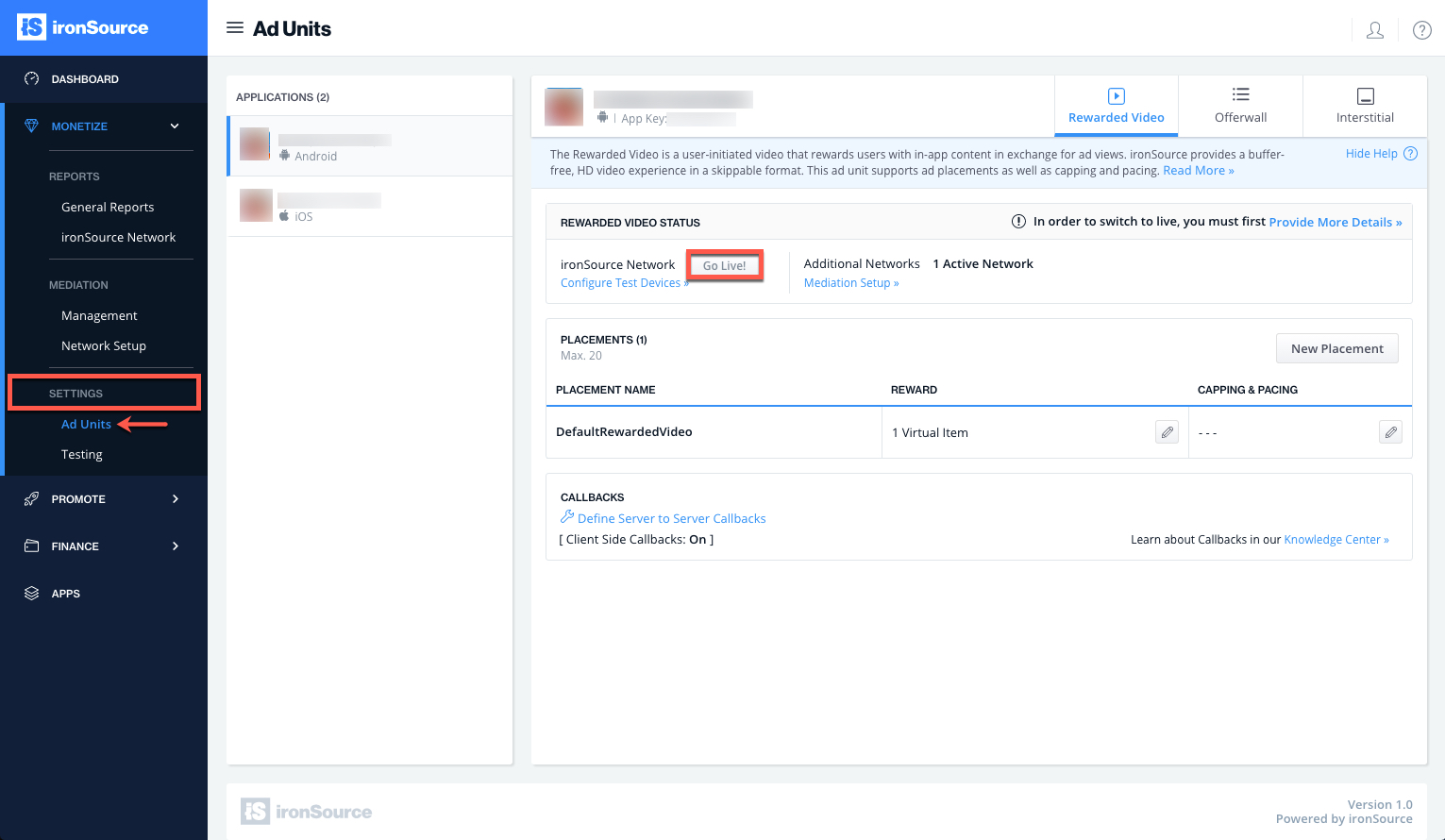The image size is (1445, 840).
Task: Edit capping and pacing pencil icon
Action: tap(1390, 432)
